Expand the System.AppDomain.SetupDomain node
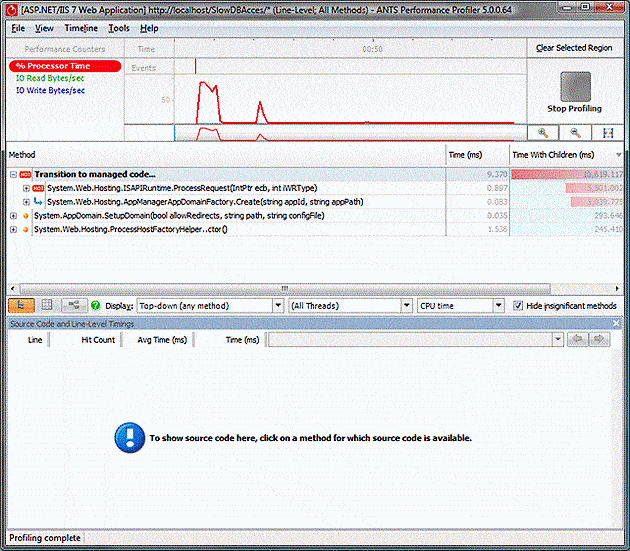 coord(13,216)
